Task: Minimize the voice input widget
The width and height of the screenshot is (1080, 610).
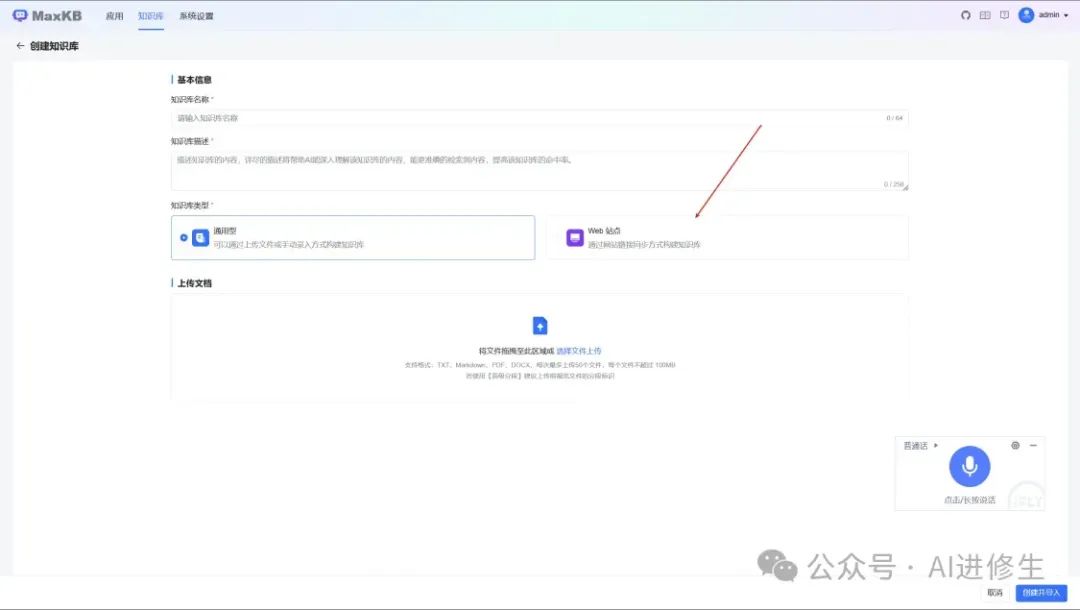Action: [x=1033, y=445]
